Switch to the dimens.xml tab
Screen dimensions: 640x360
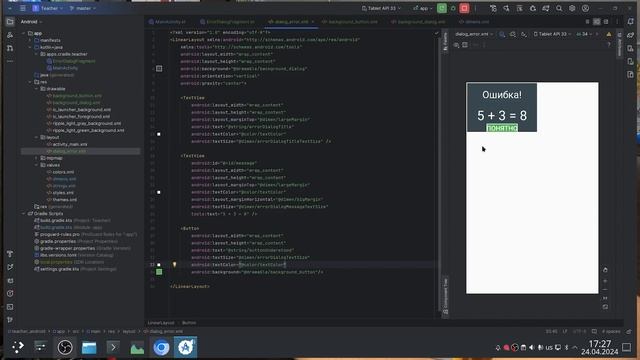(x=474, y=22)
